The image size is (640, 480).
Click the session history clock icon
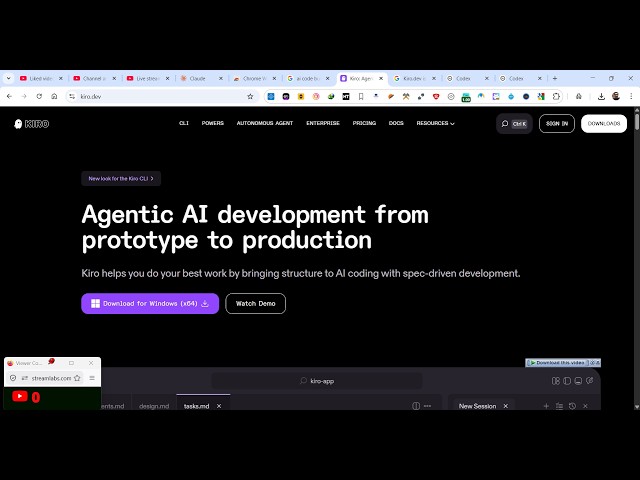[572, 406]
